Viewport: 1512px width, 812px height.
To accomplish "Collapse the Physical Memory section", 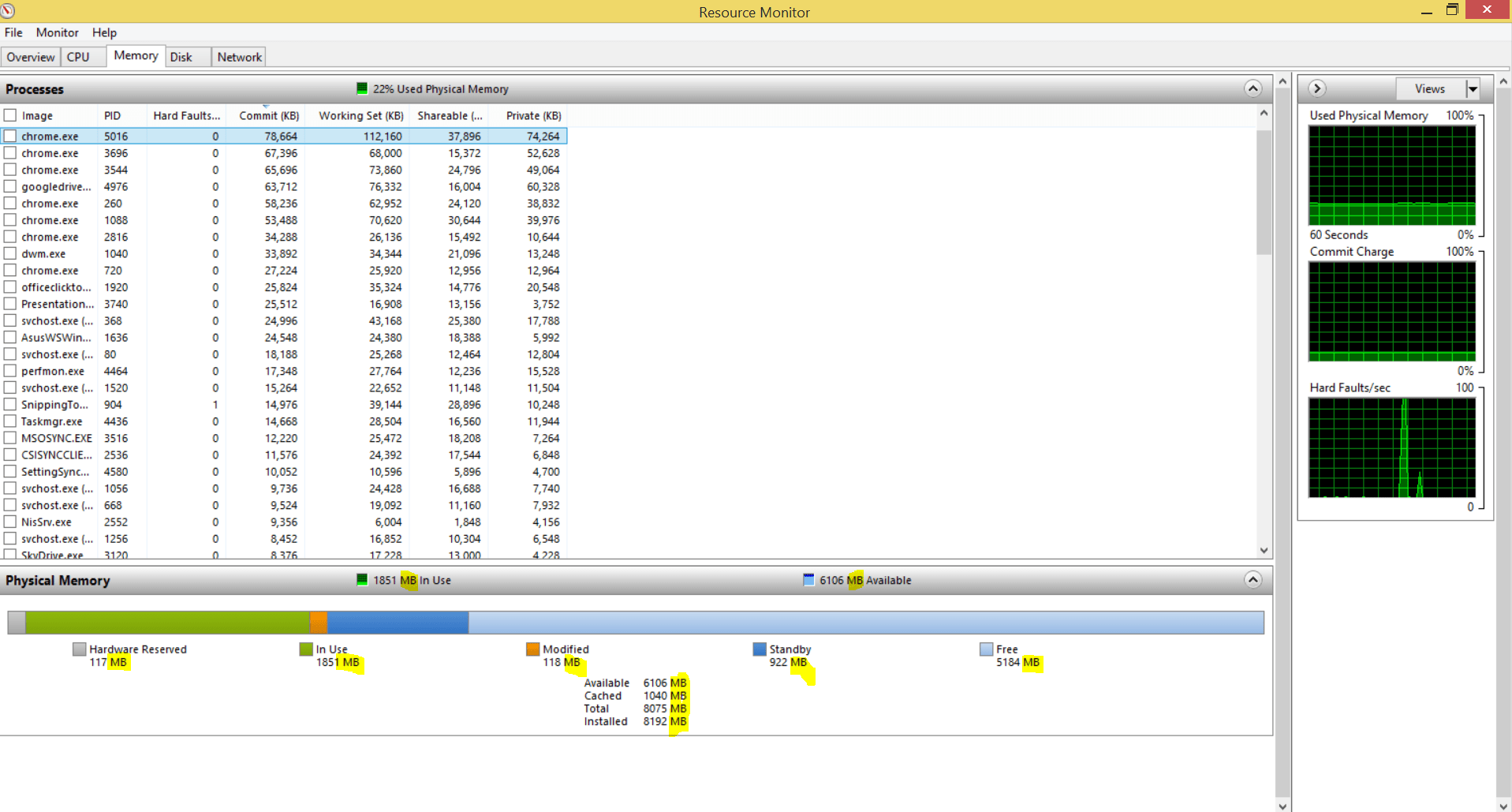I will click(1253, 580).
